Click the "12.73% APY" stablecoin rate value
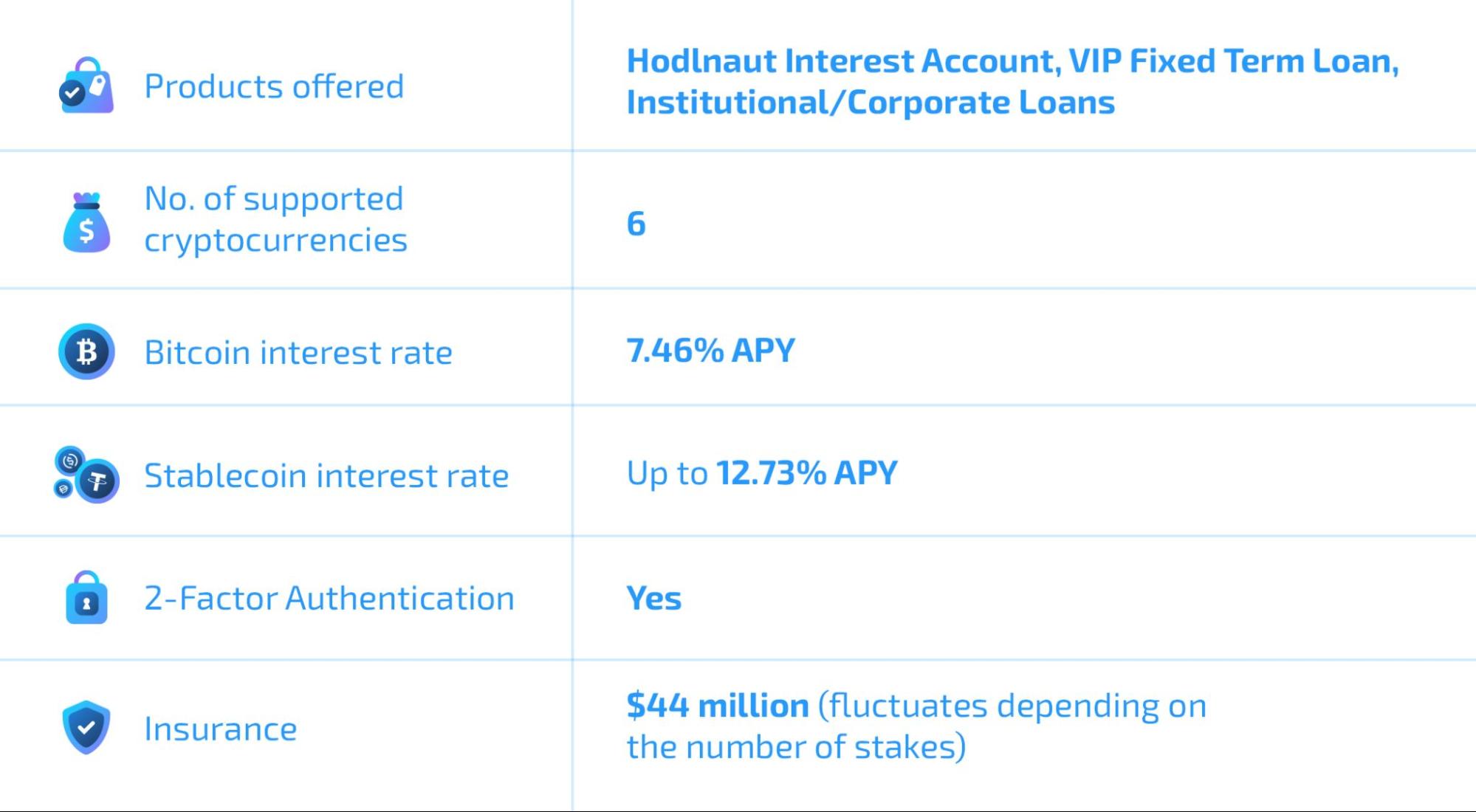The image size is (1476, 812). pyautogui.click(x=806, y=472)
